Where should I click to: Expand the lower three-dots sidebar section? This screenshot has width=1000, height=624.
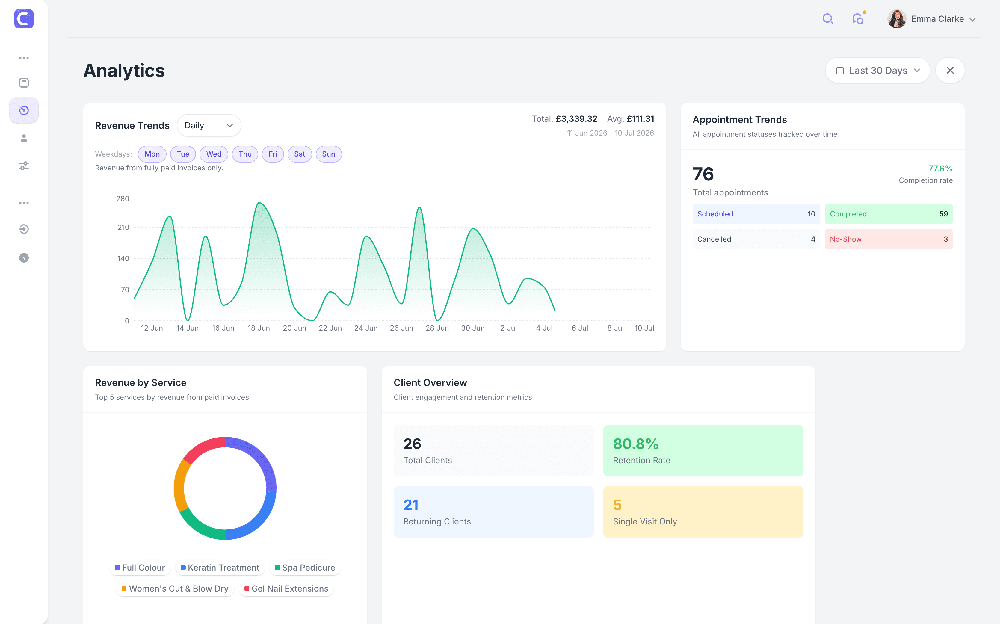coord(24,203)
